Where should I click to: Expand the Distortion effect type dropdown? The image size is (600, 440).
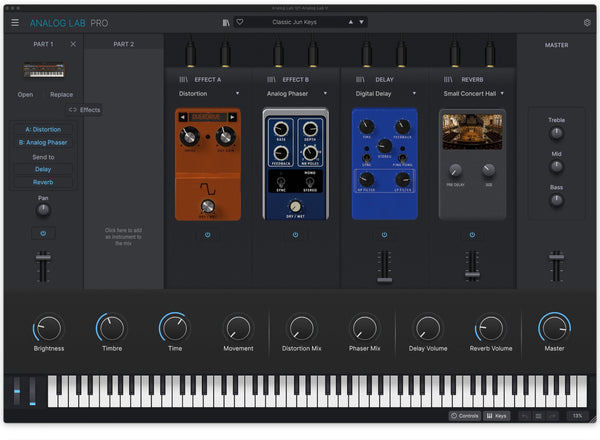(238, 93)
